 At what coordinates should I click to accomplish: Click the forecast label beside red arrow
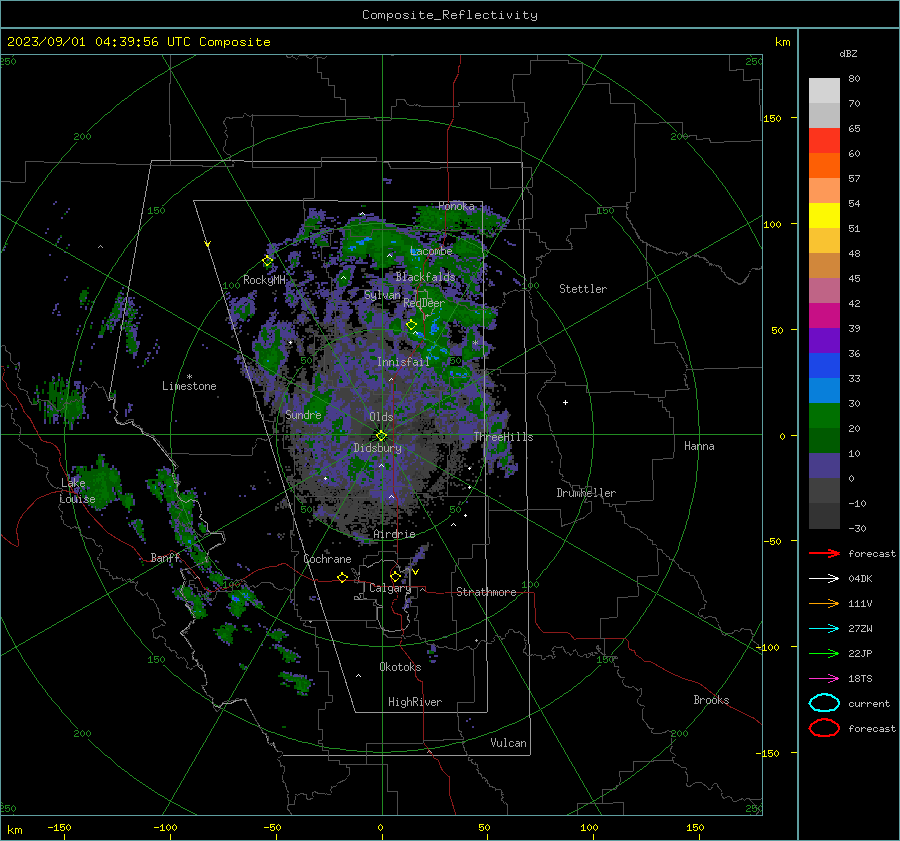[872, 553]
